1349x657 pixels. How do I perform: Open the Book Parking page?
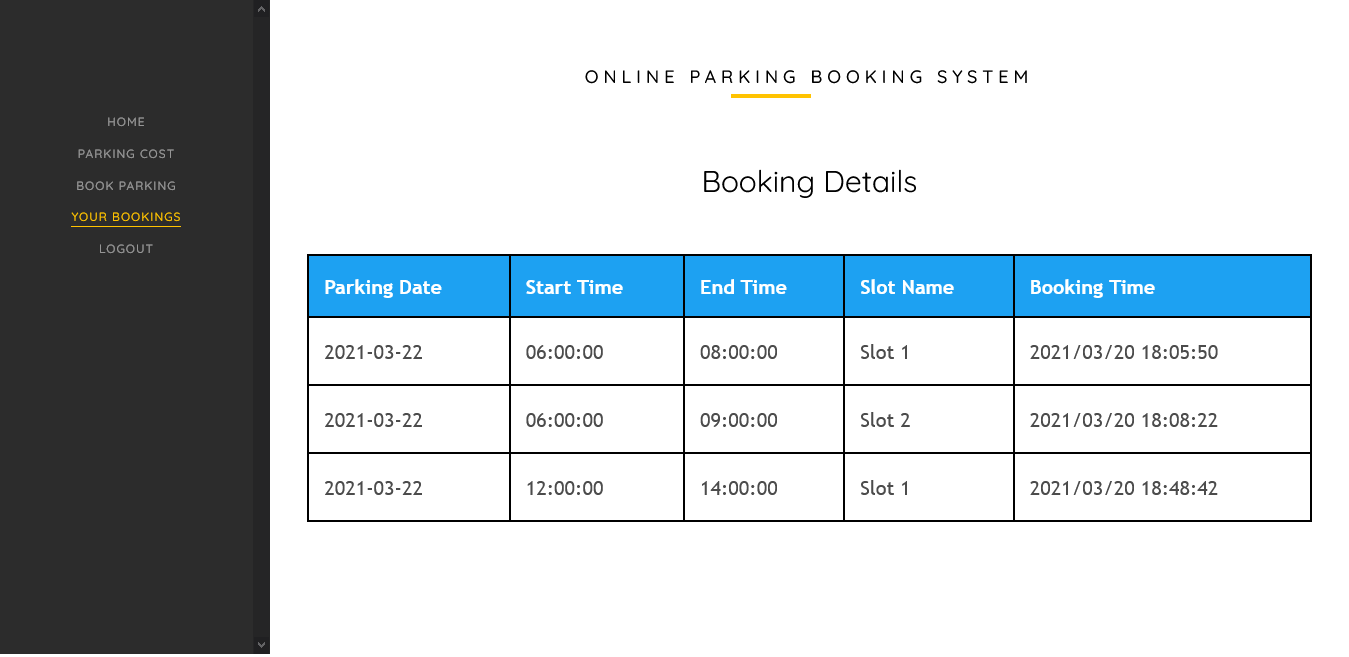coord(126,186)
